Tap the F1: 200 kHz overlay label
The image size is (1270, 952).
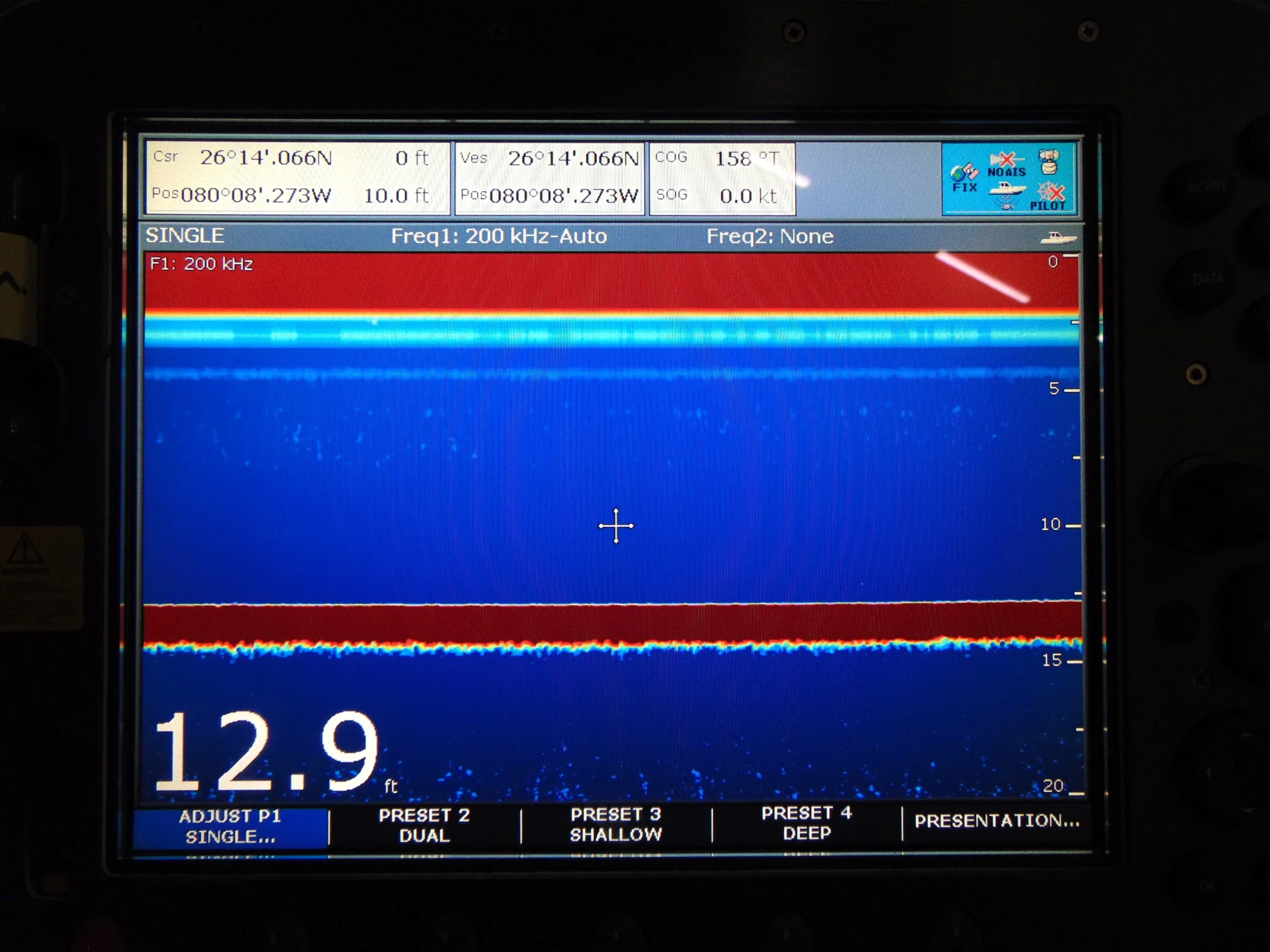201,264
